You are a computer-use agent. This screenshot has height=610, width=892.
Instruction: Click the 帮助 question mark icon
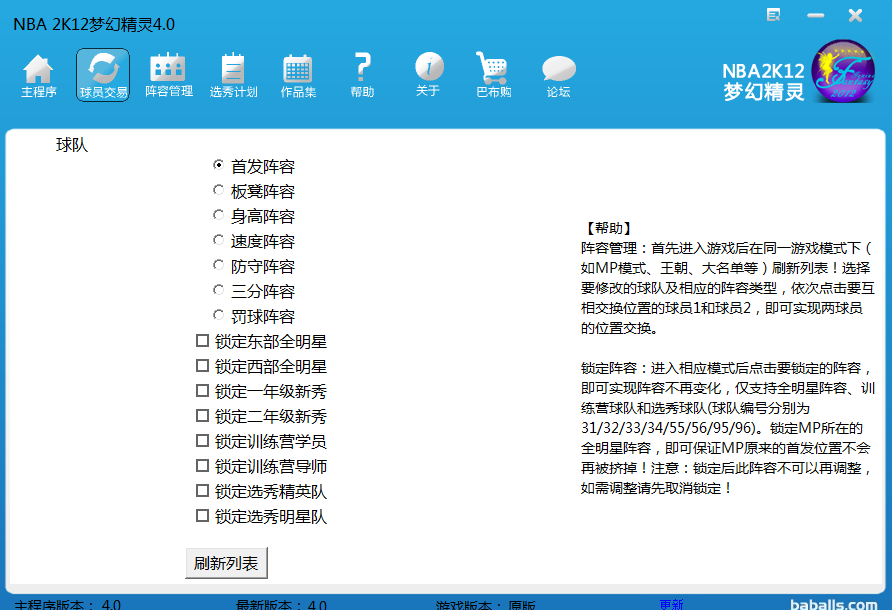coord(362,75)
